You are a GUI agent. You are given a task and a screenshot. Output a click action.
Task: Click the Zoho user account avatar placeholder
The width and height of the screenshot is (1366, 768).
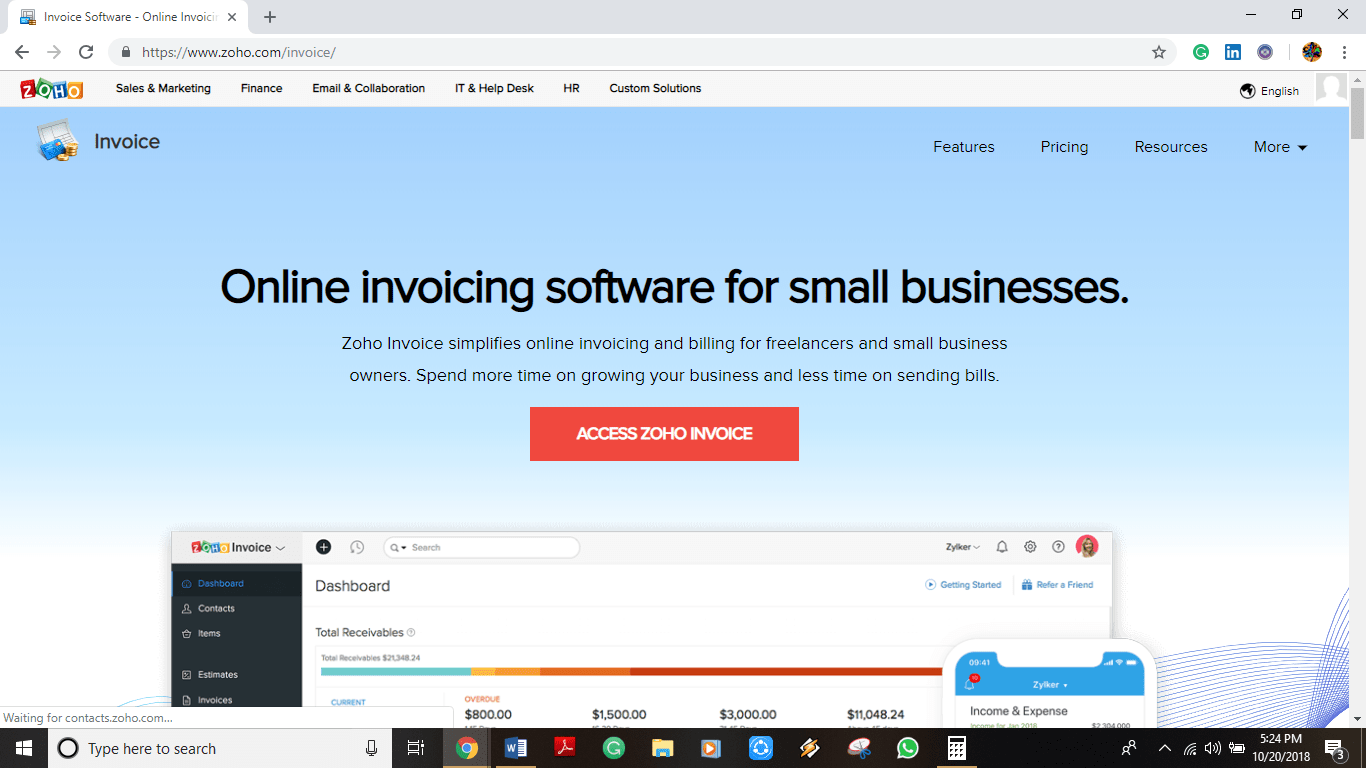1331,89
